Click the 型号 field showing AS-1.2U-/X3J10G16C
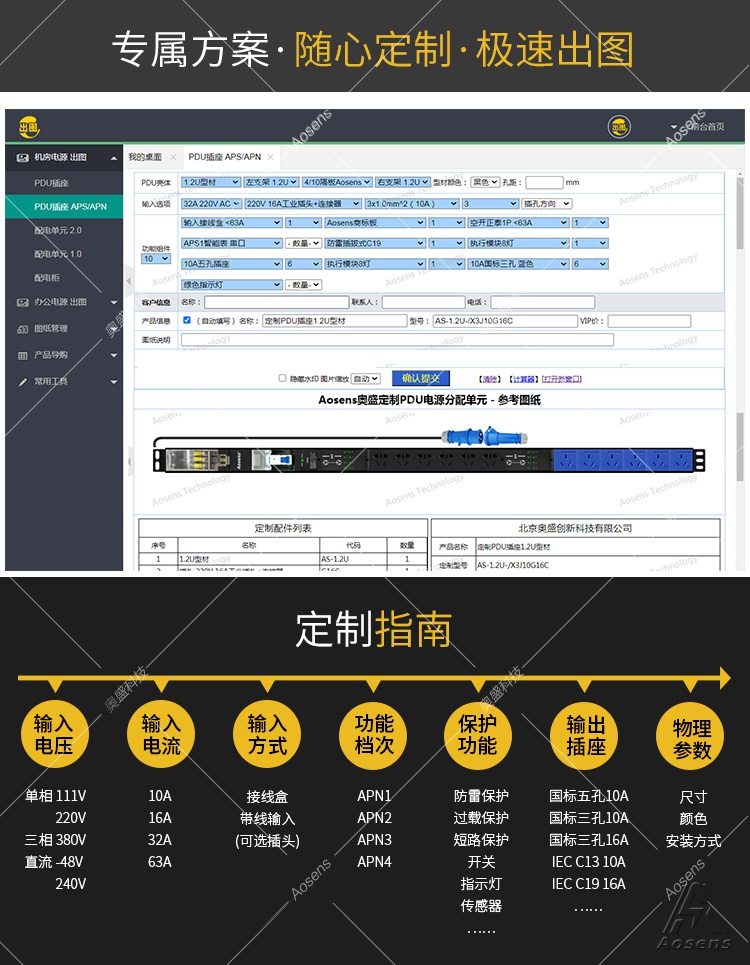Viewport: 750px width, 965px height. [x=505, y=321]
